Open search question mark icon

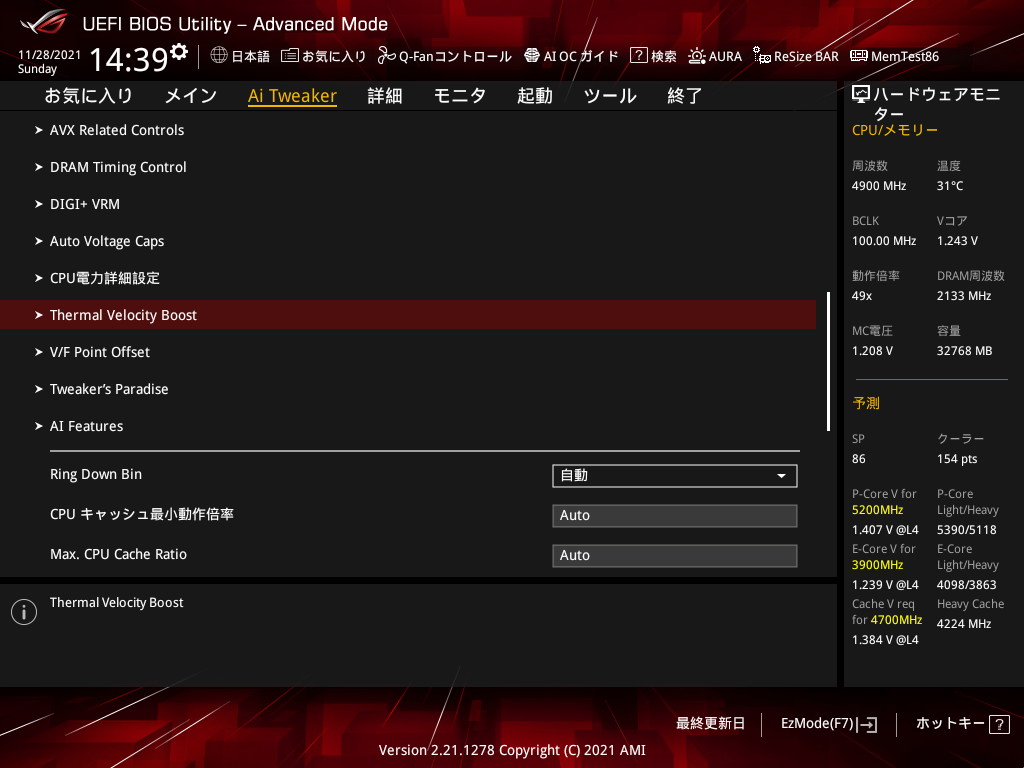(x=638, y=56)
